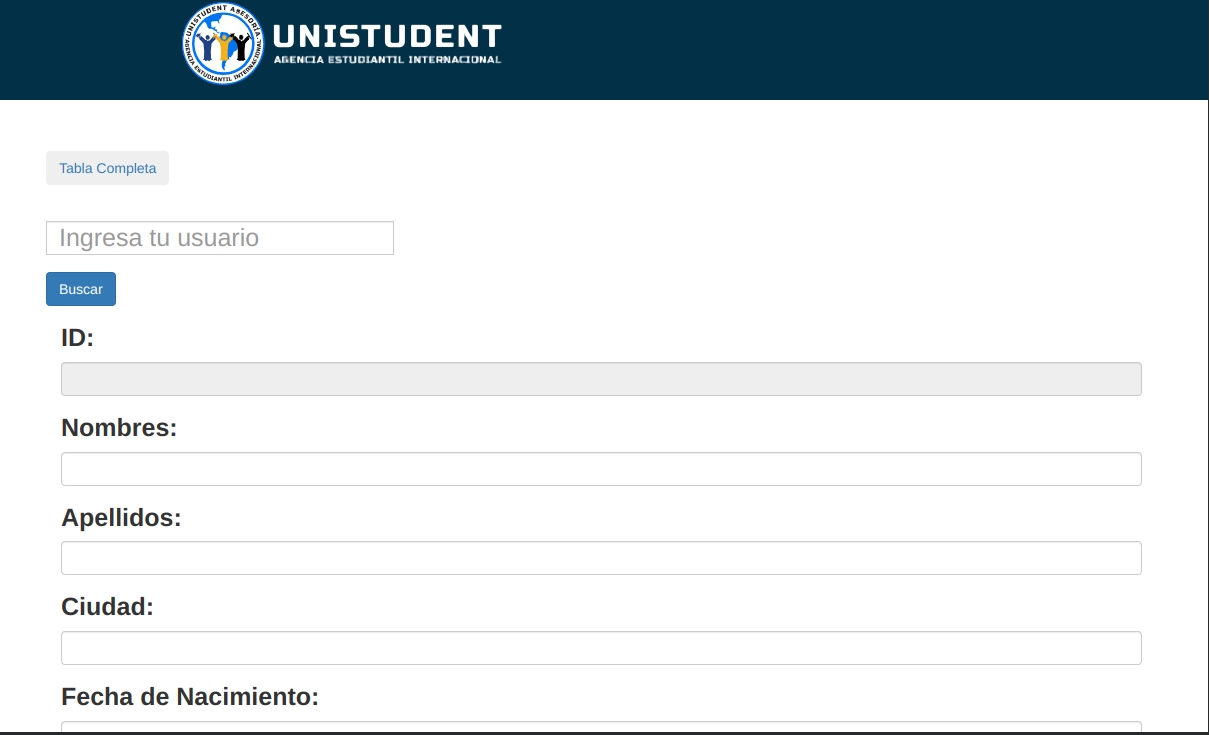Click the Apellidos: label
Viewport: 1209px width, 735px height.
pos(121,518)
